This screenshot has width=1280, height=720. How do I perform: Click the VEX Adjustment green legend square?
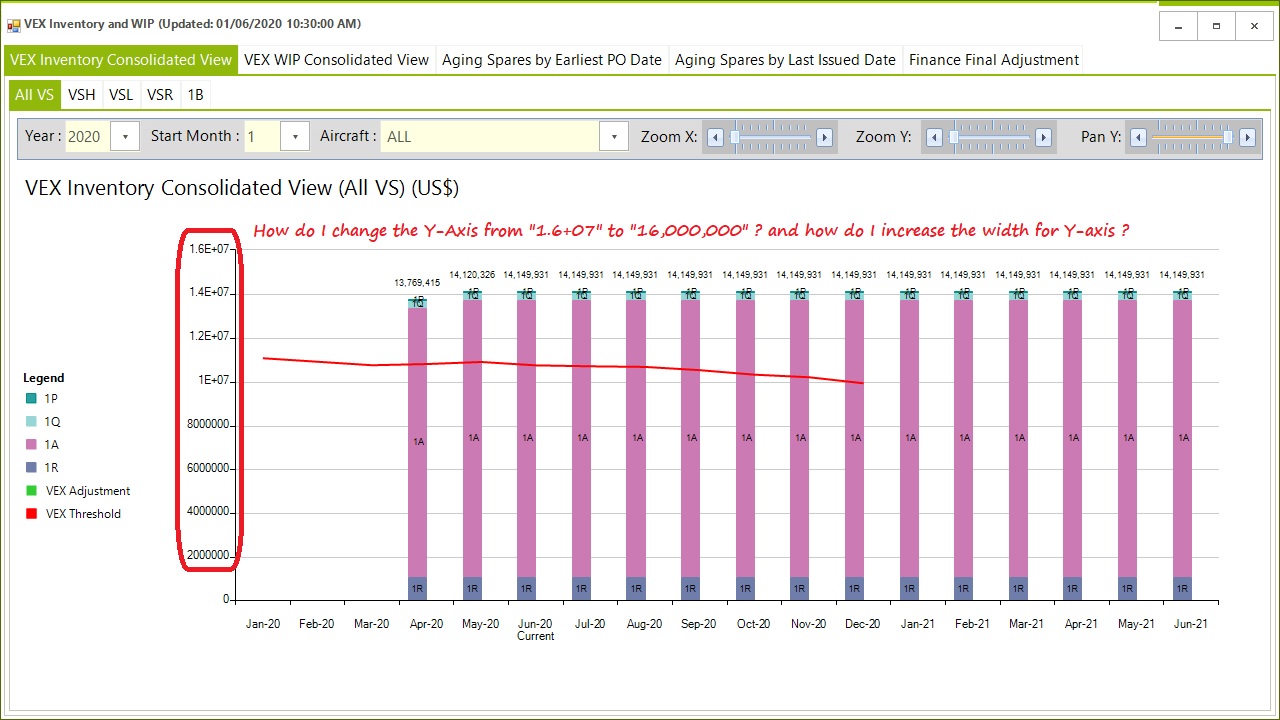[31, 491]
